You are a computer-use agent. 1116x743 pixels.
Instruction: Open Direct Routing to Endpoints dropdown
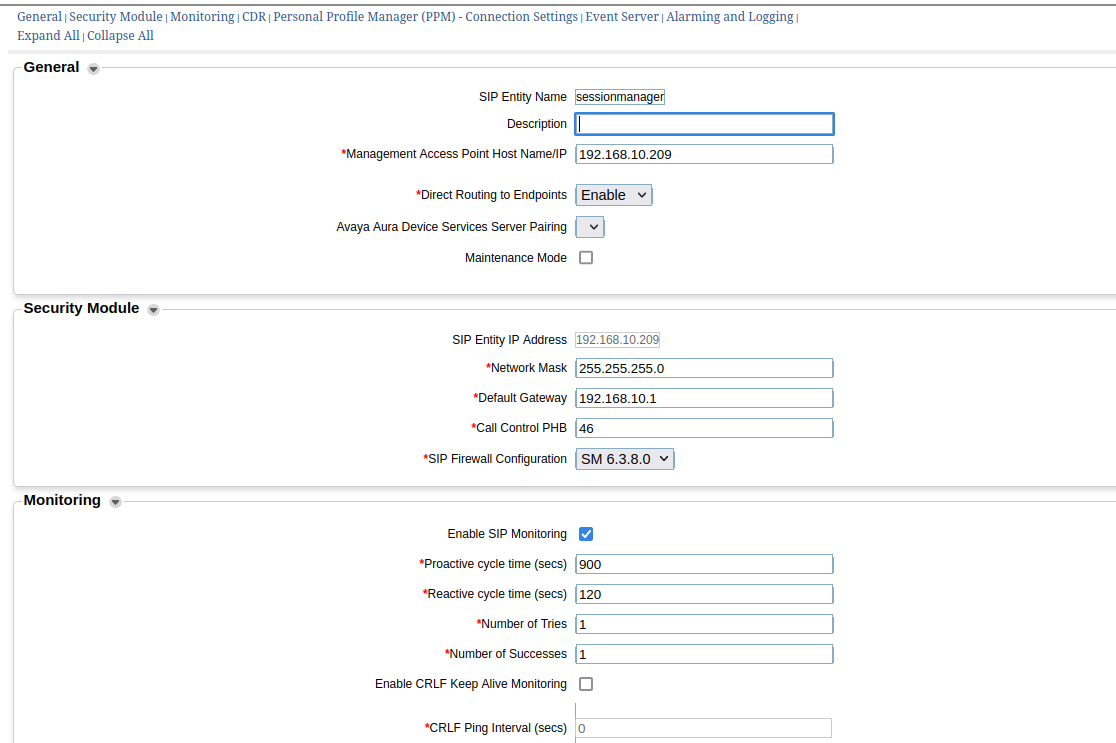point(613,195)
